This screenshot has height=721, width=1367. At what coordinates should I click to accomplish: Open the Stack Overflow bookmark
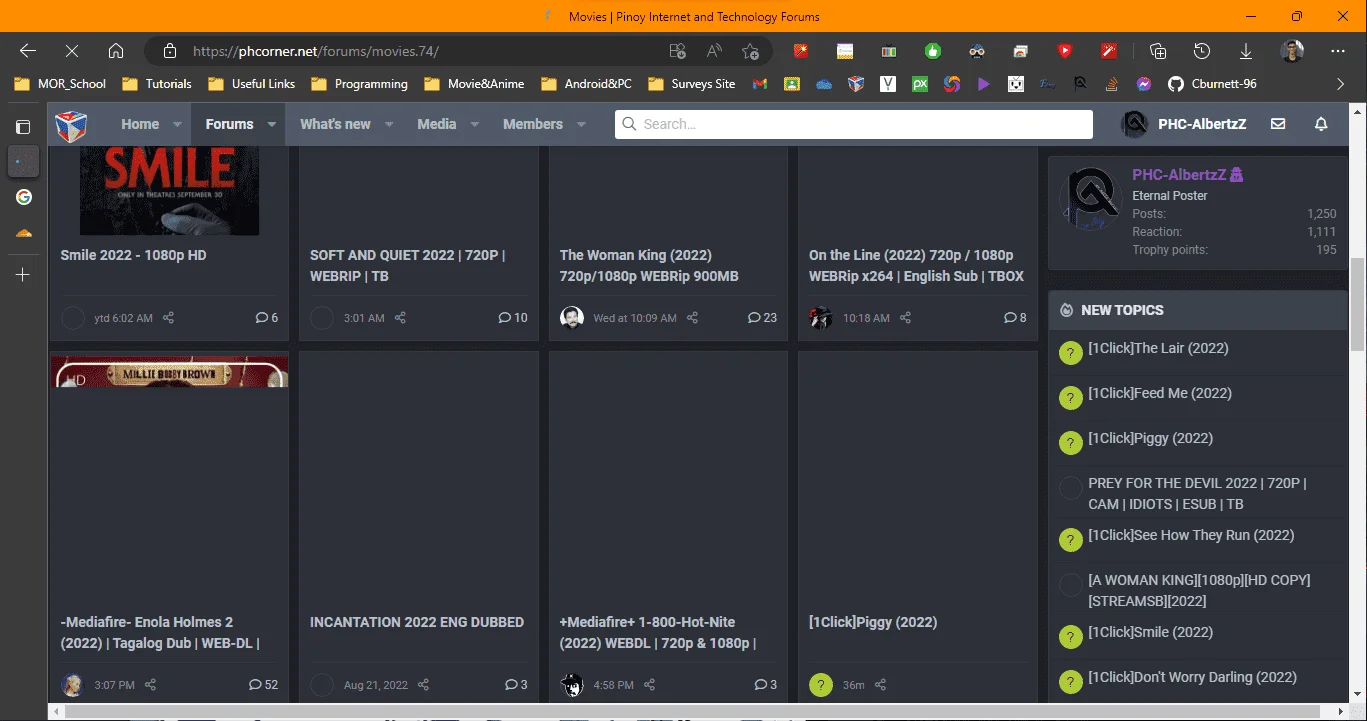coord(1112,84)
